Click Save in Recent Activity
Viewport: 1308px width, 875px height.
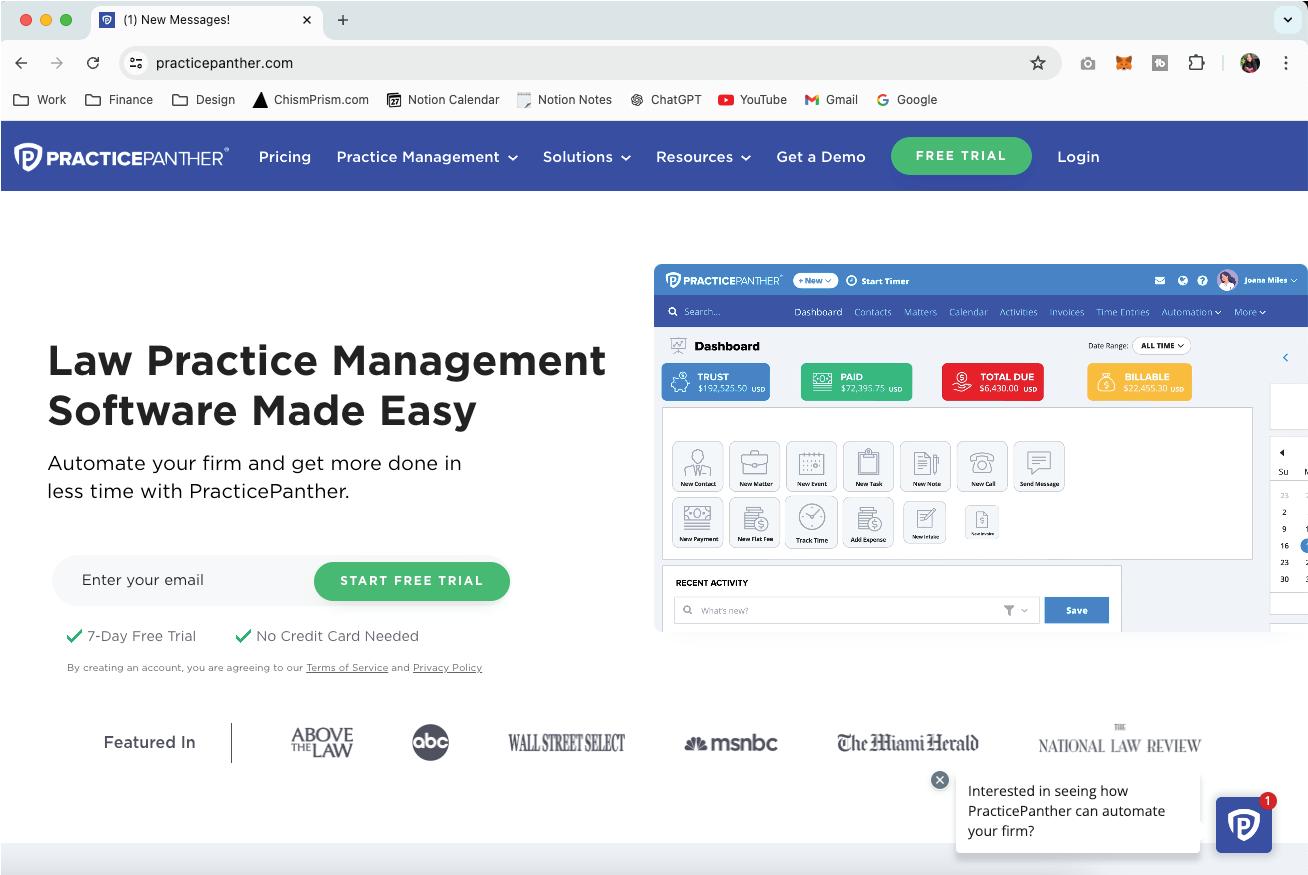click(x=1077, y=610)
